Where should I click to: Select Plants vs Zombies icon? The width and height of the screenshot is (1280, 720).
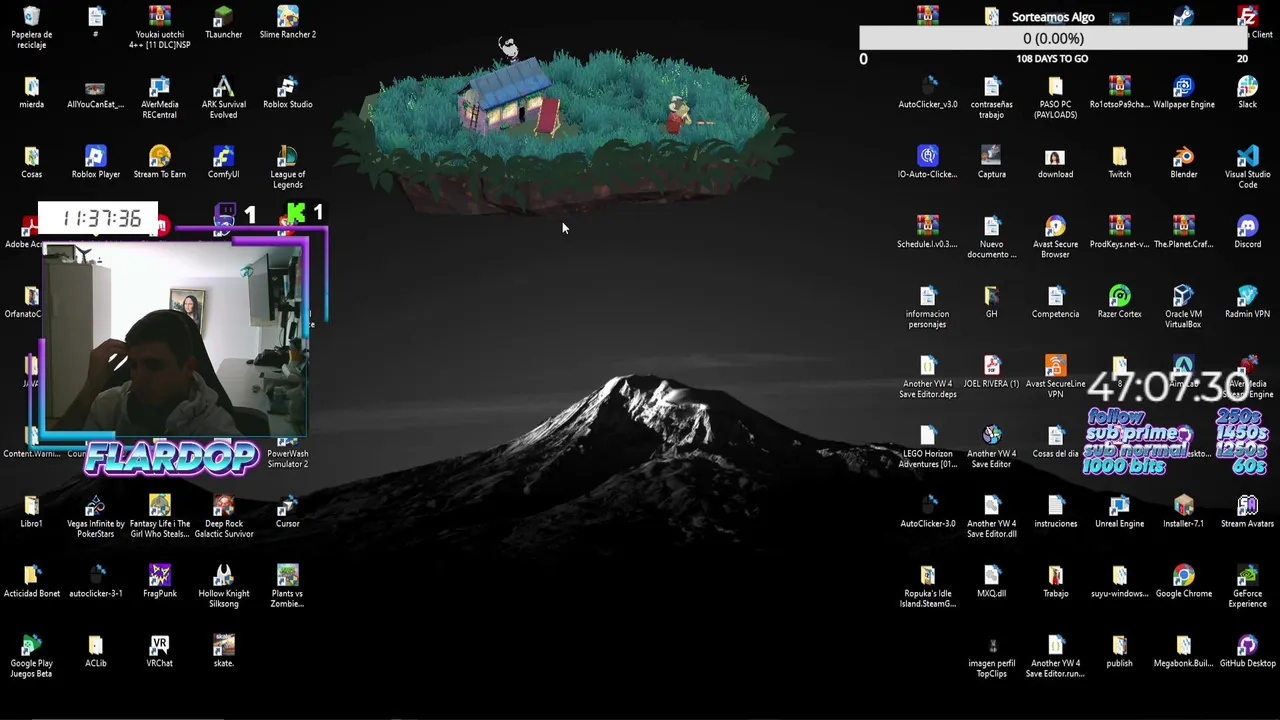287,577
